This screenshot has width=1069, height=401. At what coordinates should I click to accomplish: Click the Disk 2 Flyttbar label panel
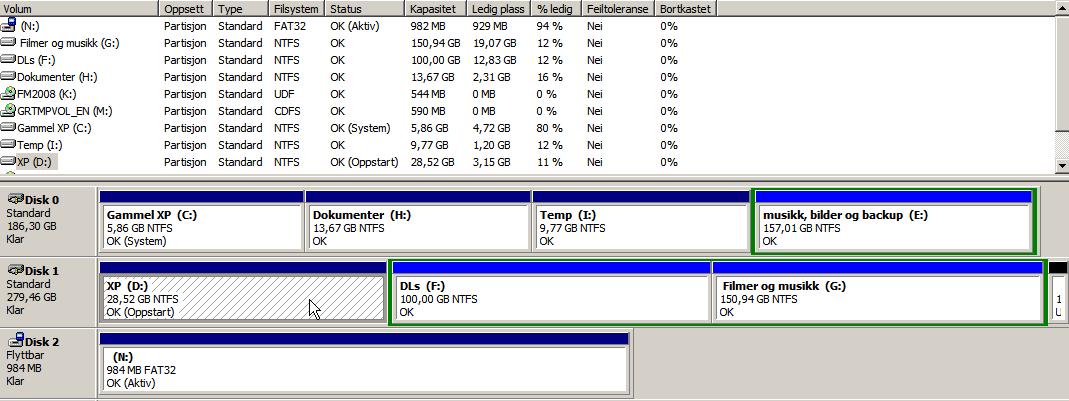(x=49, y=363)
